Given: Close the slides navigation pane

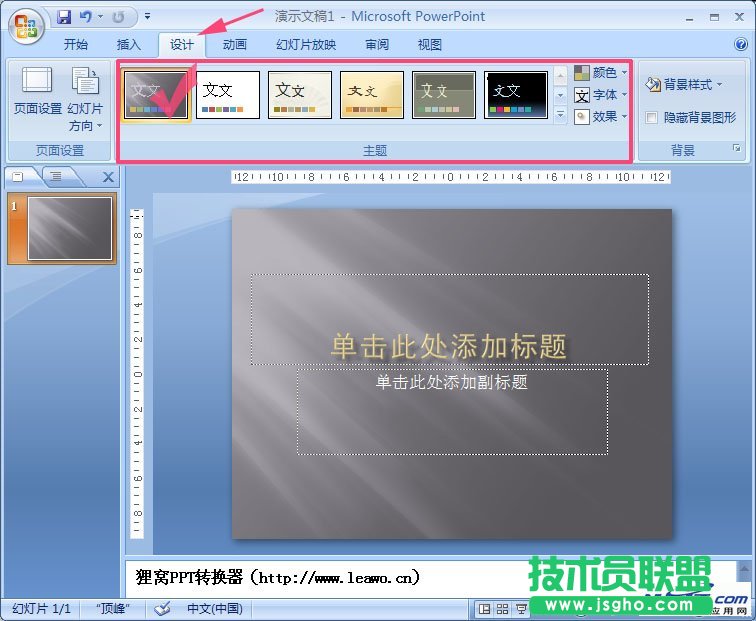Looking at the screenshot, I should tap(108, 177).
